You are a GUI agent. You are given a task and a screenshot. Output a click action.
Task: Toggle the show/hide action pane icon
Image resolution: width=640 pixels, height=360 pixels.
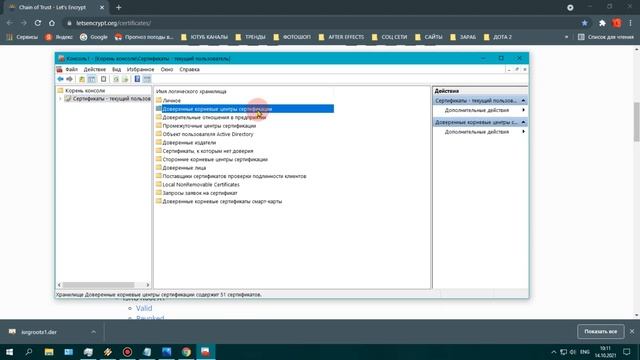[x=147, y=79]
